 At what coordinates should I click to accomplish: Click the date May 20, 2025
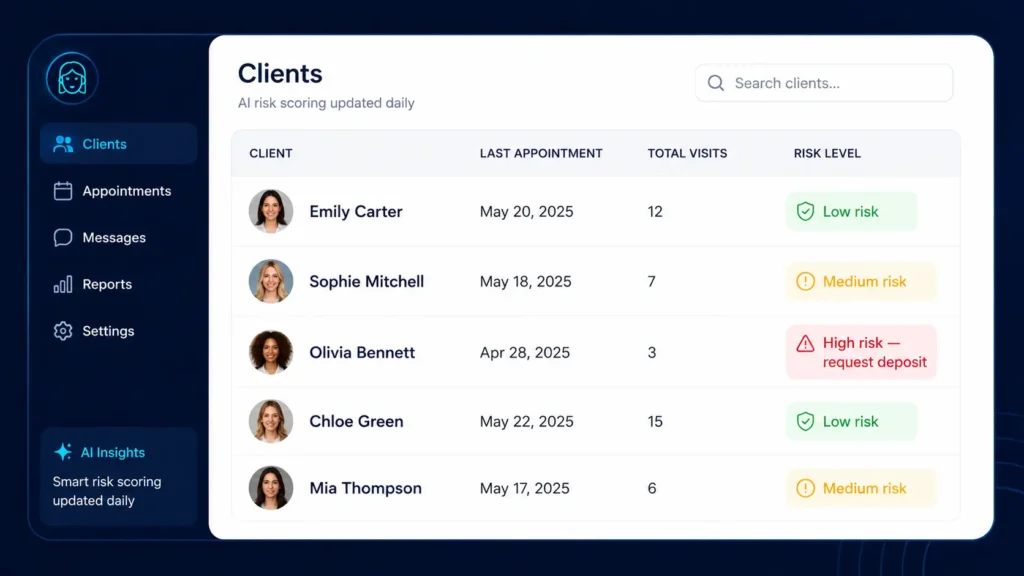pos(526,212)
